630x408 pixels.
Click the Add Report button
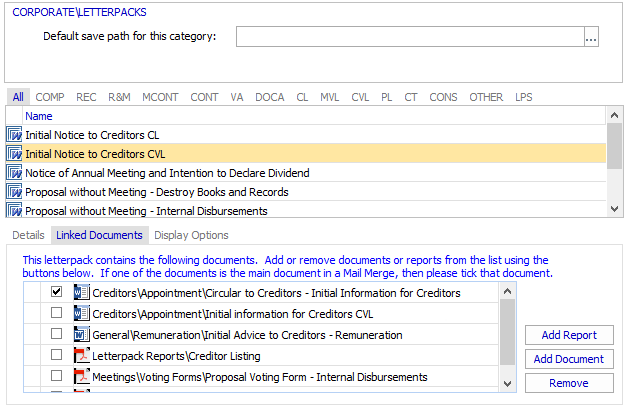(569, 335)
